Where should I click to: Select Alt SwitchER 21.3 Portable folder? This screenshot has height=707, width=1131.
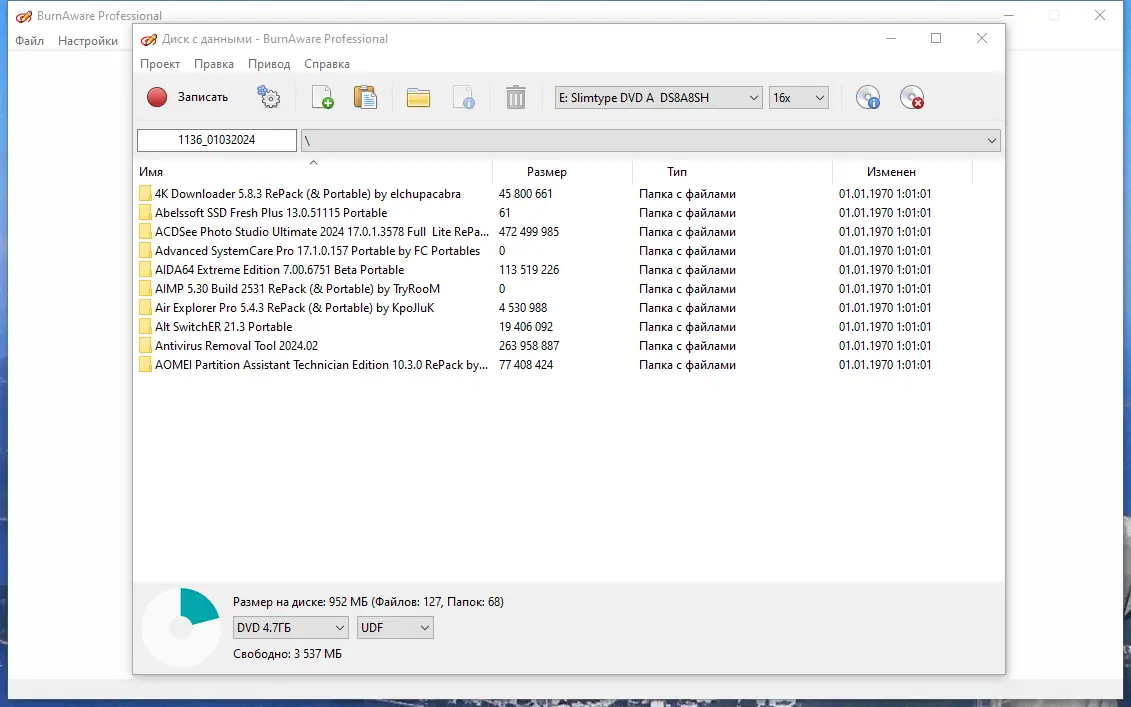pos(223,327)
